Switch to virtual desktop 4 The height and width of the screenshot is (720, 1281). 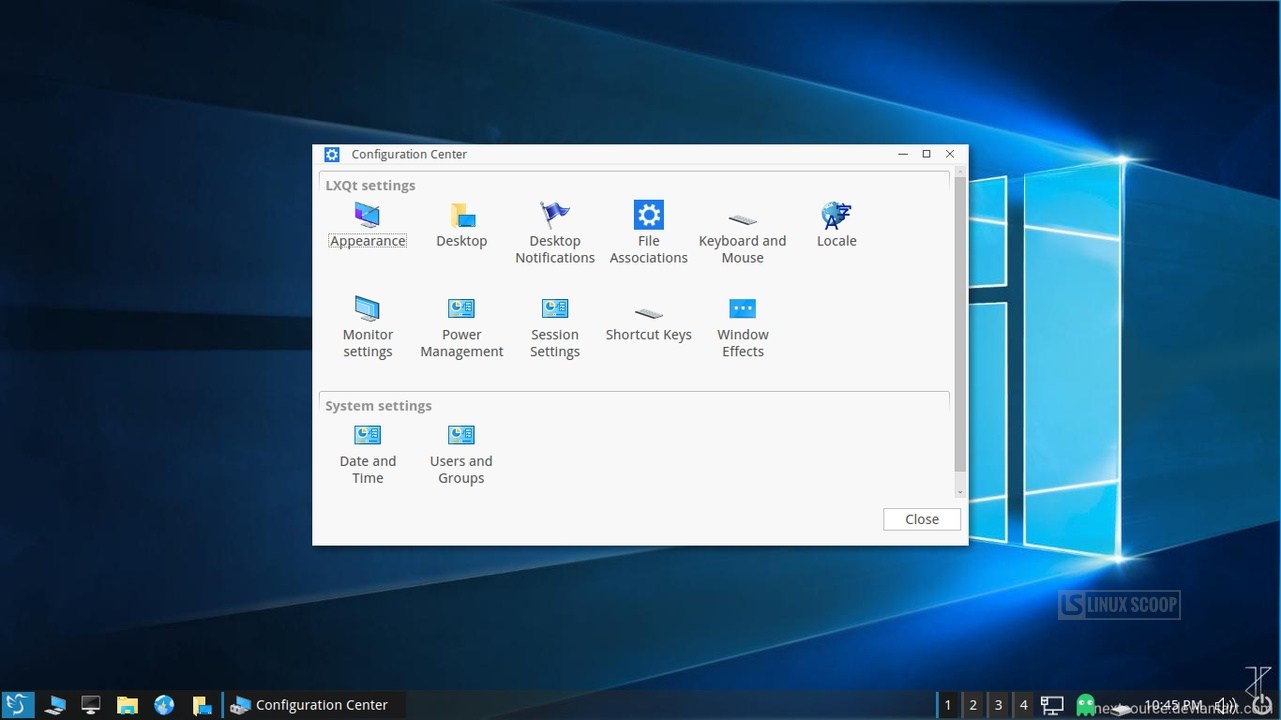pyautogui.click(x=1023, y=705)
